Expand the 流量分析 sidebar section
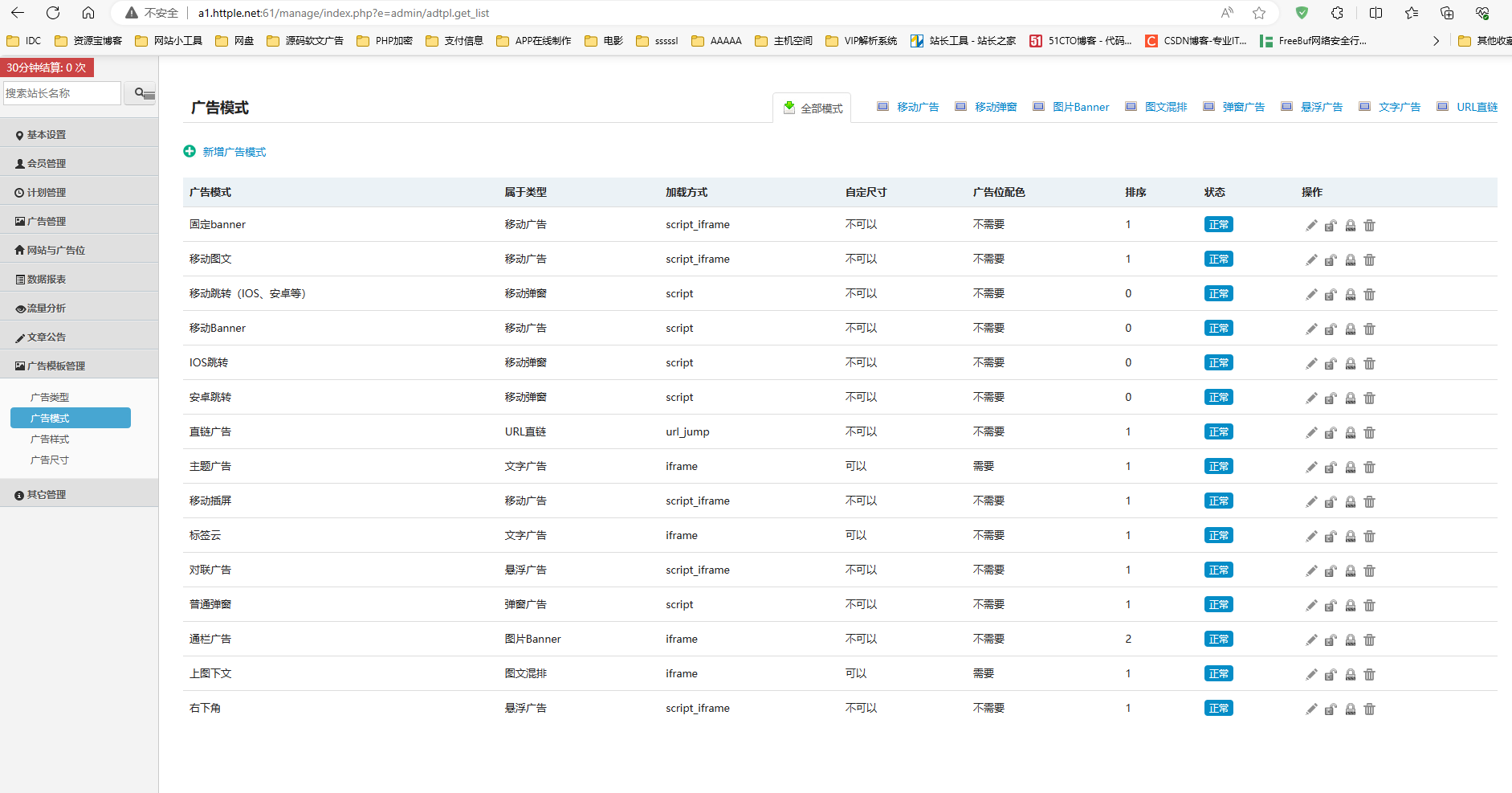Viewport: 1512px width, 793px height. [79, 308]
